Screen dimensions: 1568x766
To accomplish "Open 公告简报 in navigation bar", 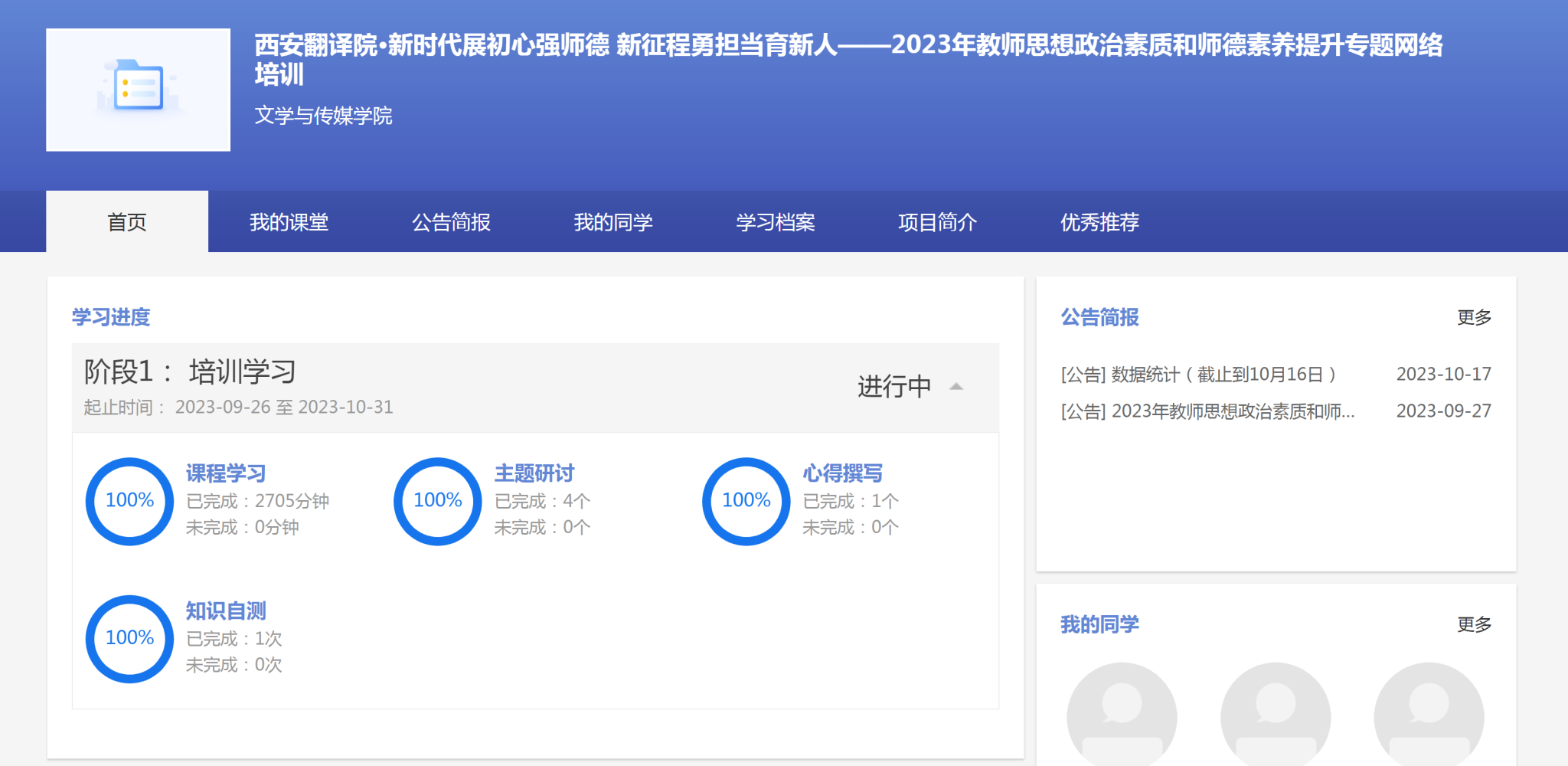I will point(451,222).
